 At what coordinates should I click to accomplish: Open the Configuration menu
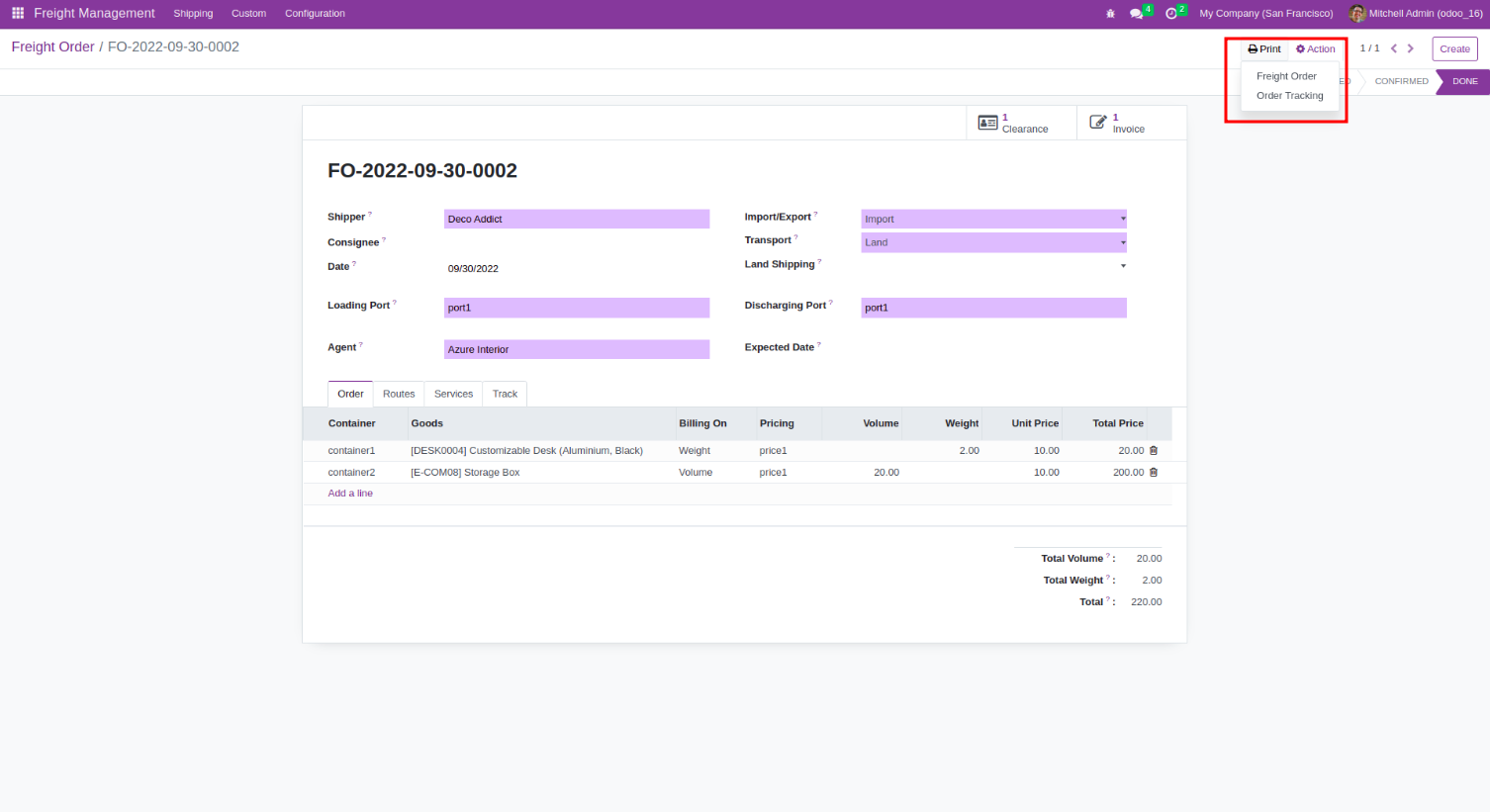(x=315, y=14)
